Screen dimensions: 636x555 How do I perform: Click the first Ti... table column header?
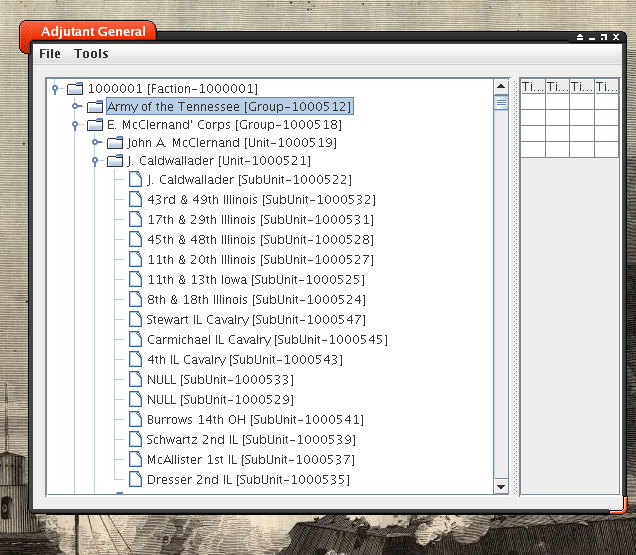(x=532, y=87)
